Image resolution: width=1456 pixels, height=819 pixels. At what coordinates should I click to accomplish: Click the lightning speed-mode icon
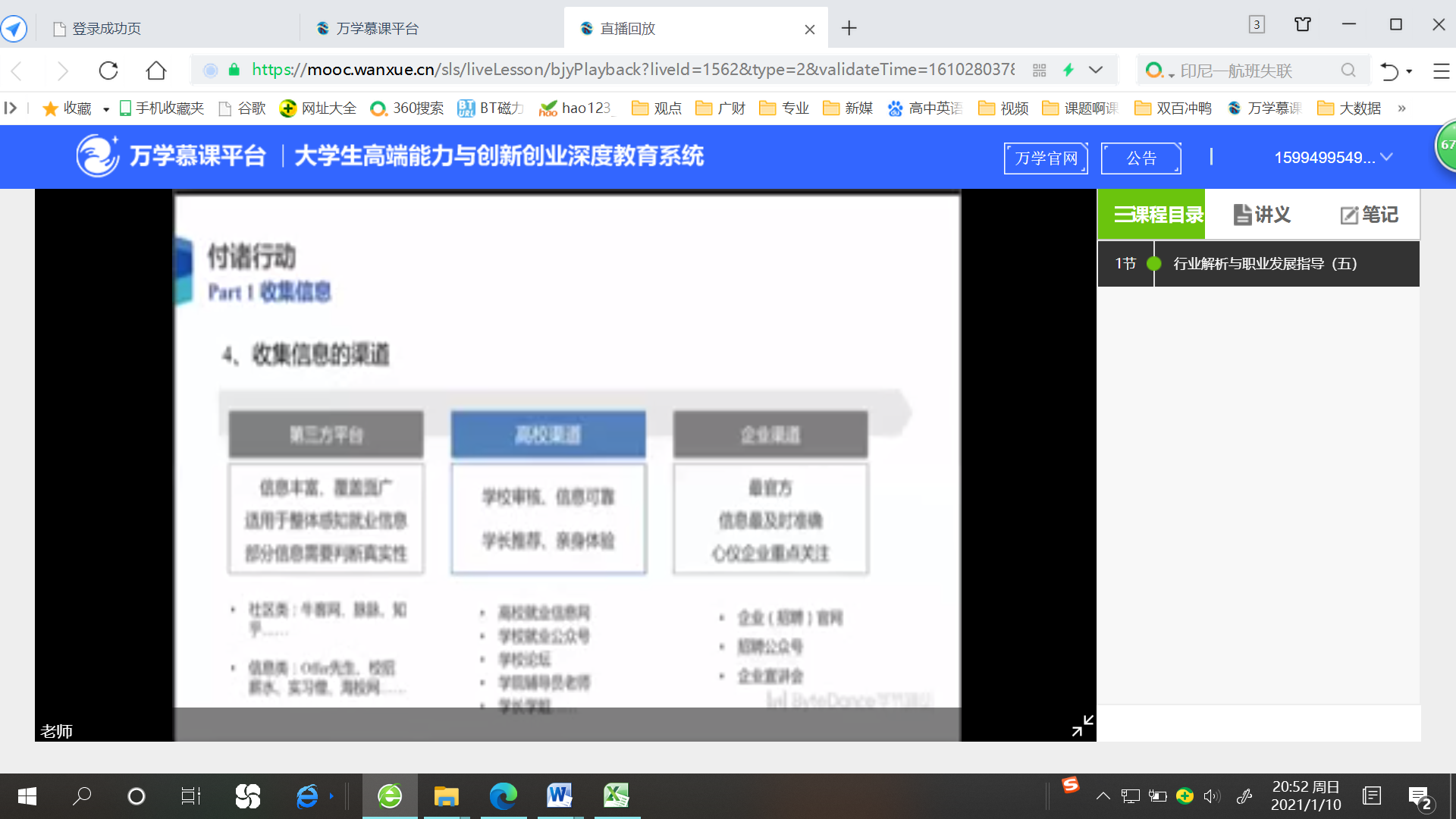1068,71
